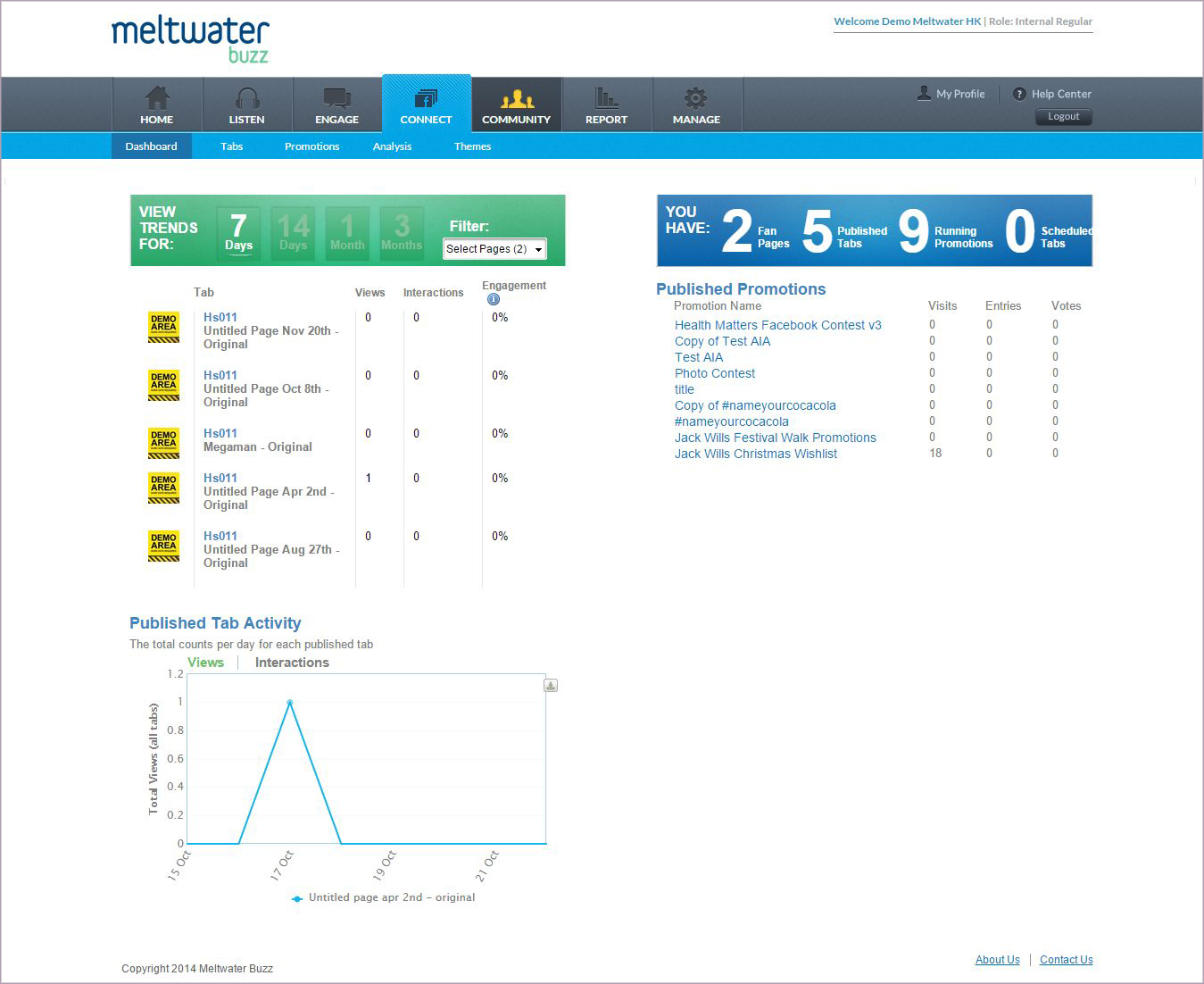Click the Engagement info icon
The width and height of the screenshot is (1204, 984).
coord(494,299)
